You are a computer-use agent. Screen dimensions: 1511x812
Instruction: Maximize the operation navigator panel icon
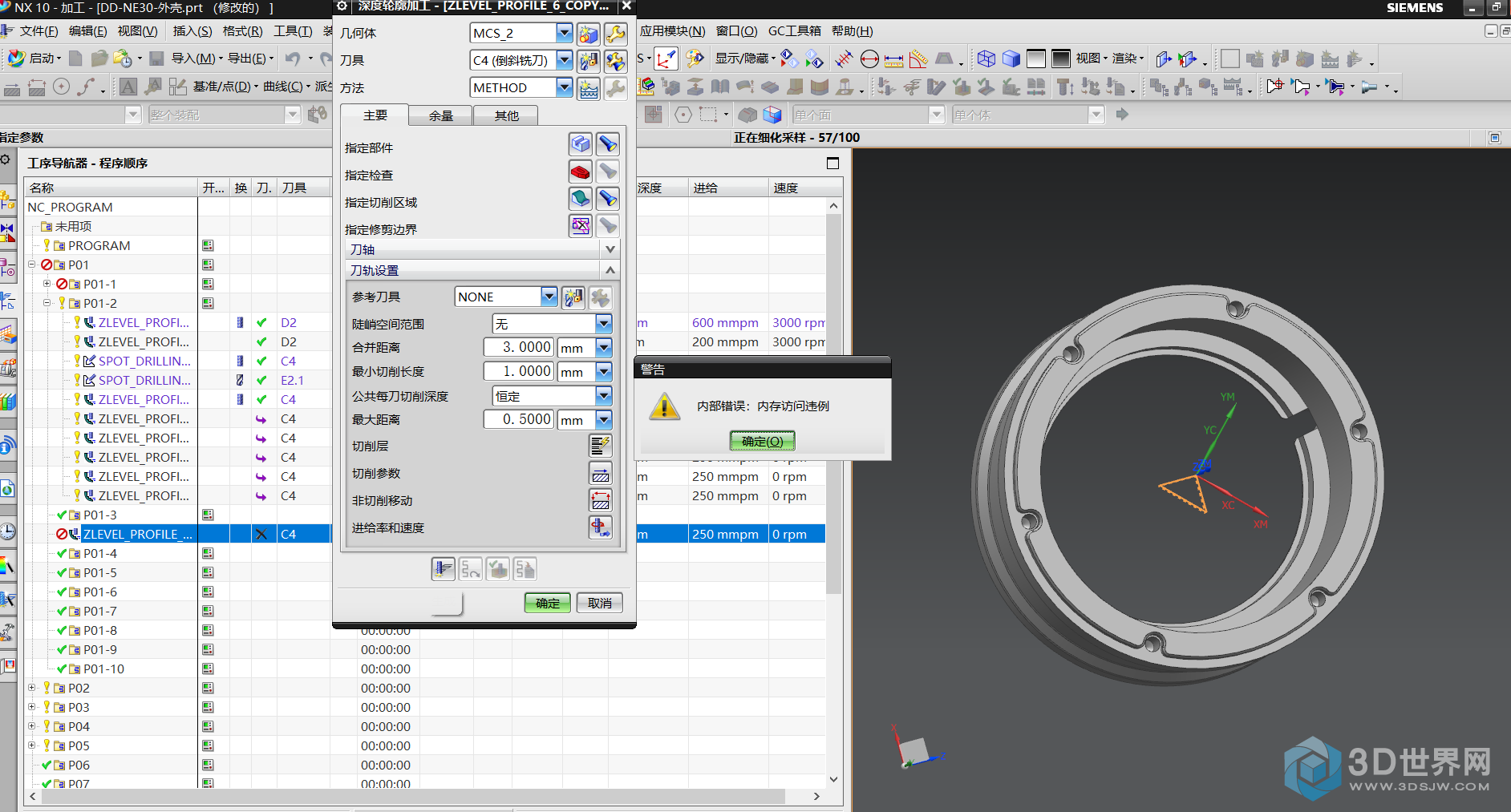click(832, 164)
